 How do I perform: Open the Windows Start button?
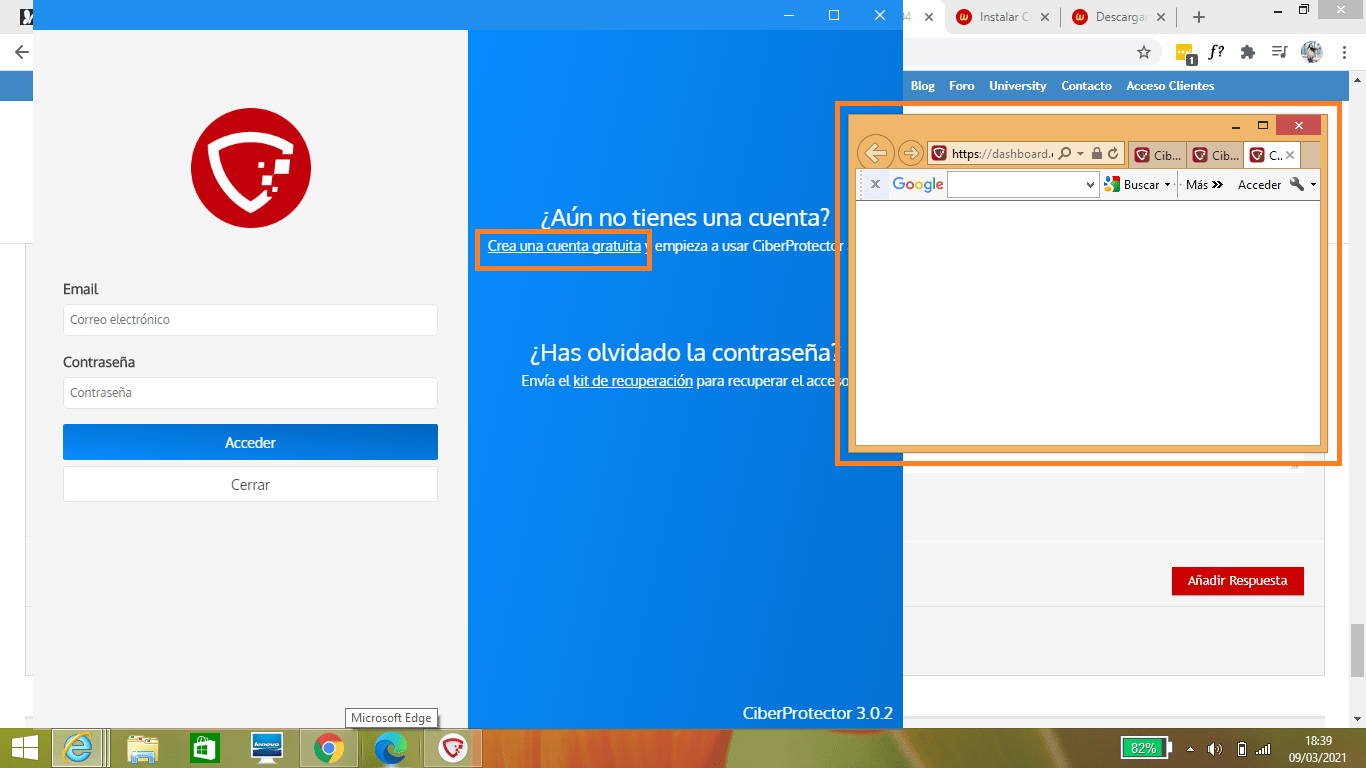click(x=24, y=748)
